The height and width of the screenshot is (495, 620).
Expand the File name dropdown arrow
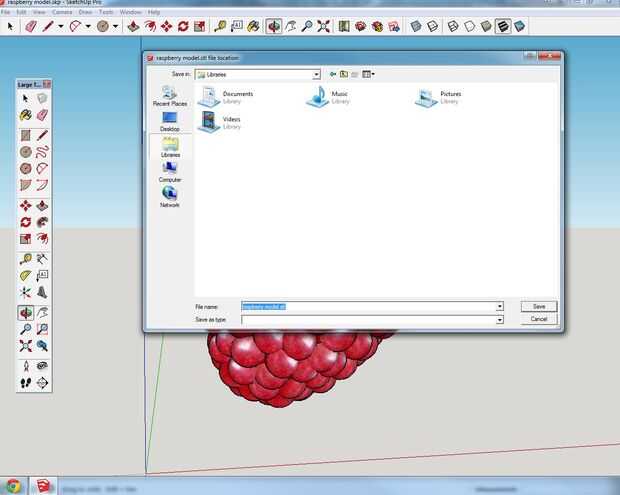(x=500, y=306)
